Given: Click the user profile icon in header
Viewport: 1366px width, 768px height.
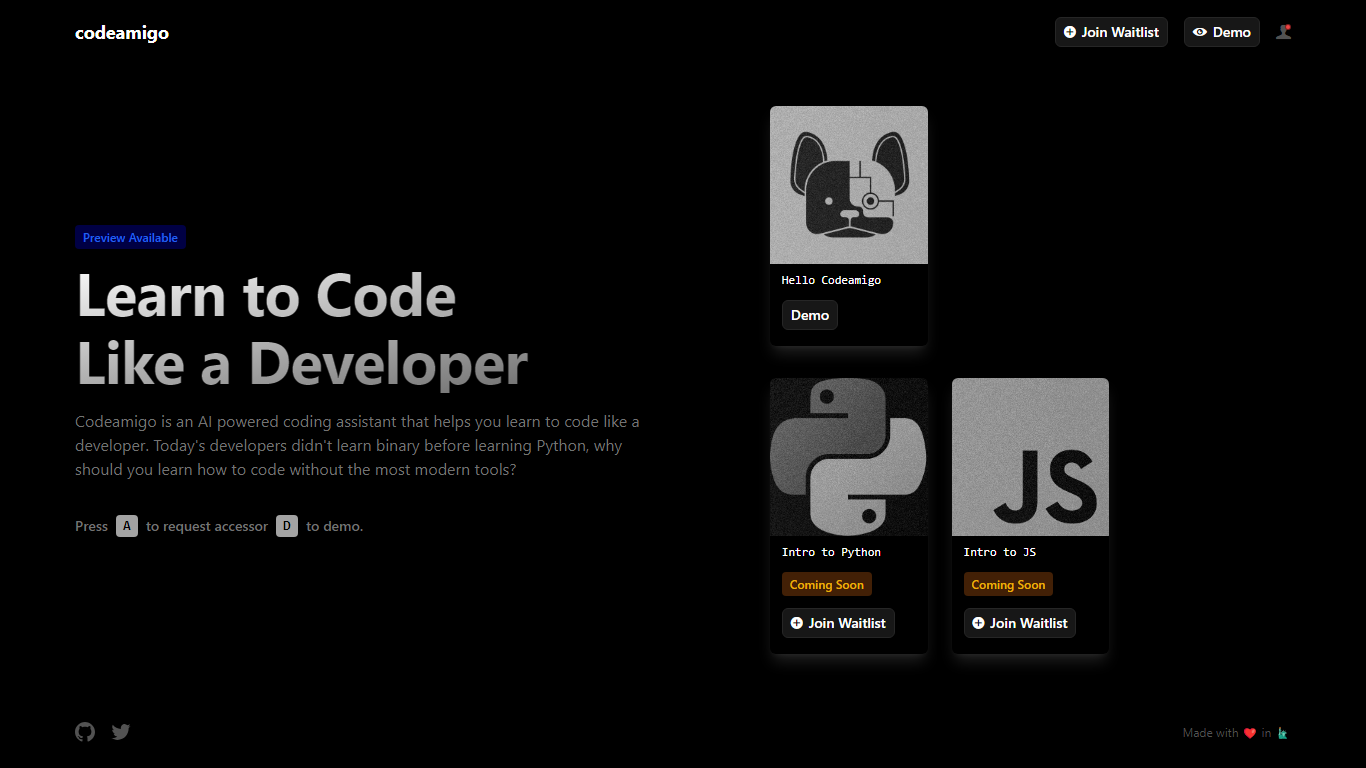Looking at the screenshot, I should [x=1284, y=32].
